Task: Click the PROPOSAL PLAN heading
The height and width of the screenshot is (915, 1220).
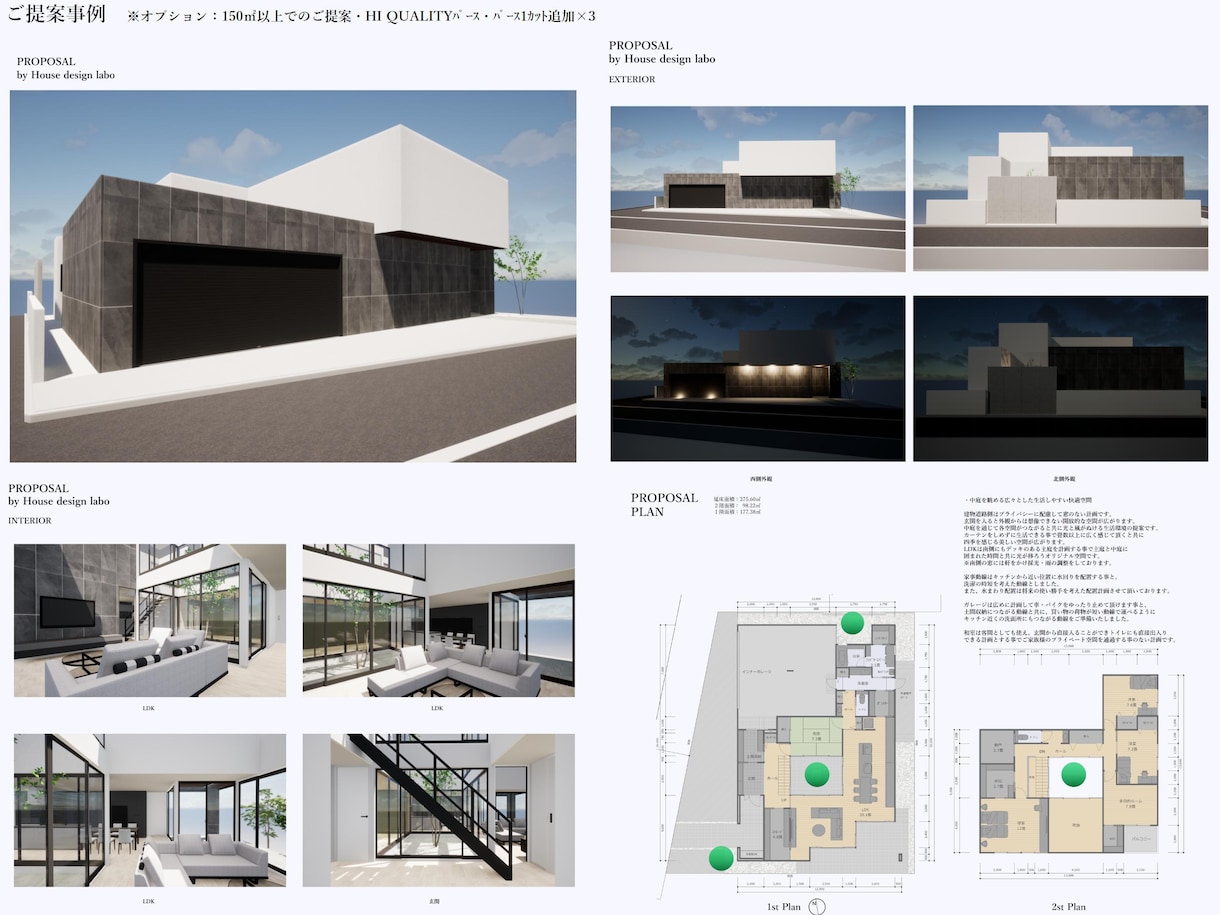Action: coord(664,505)
